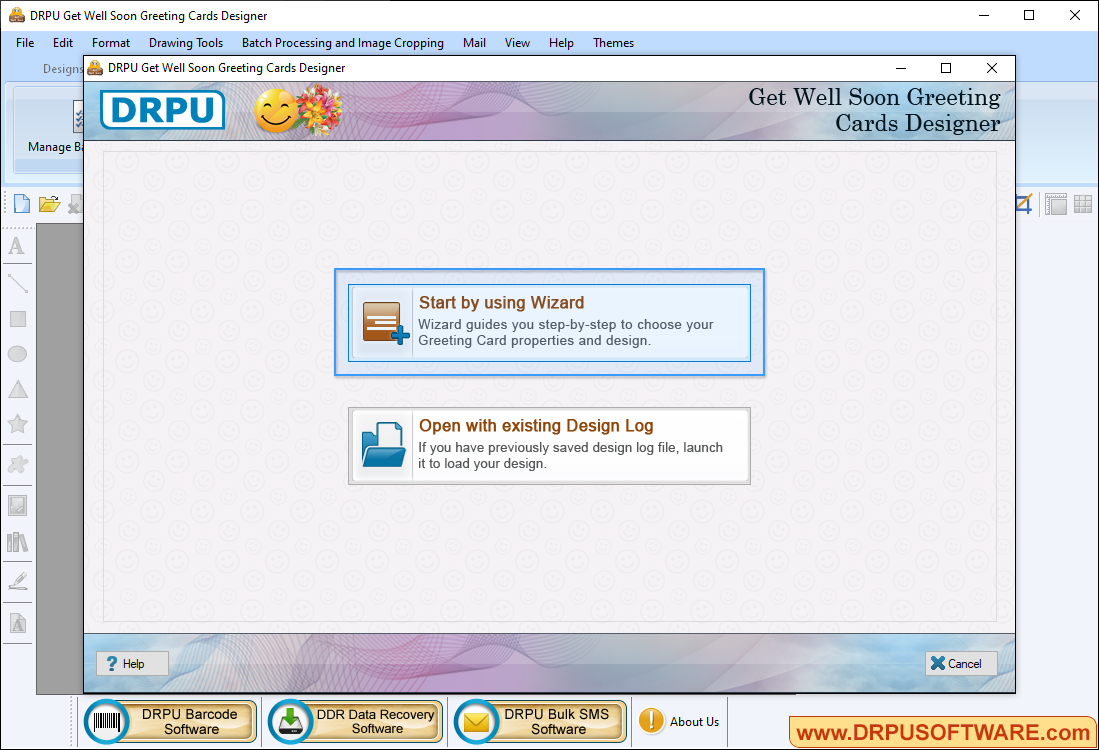Screen dimensions: 1099x750
Task: Select the Triangle shape tool
Action: (17, 390)
